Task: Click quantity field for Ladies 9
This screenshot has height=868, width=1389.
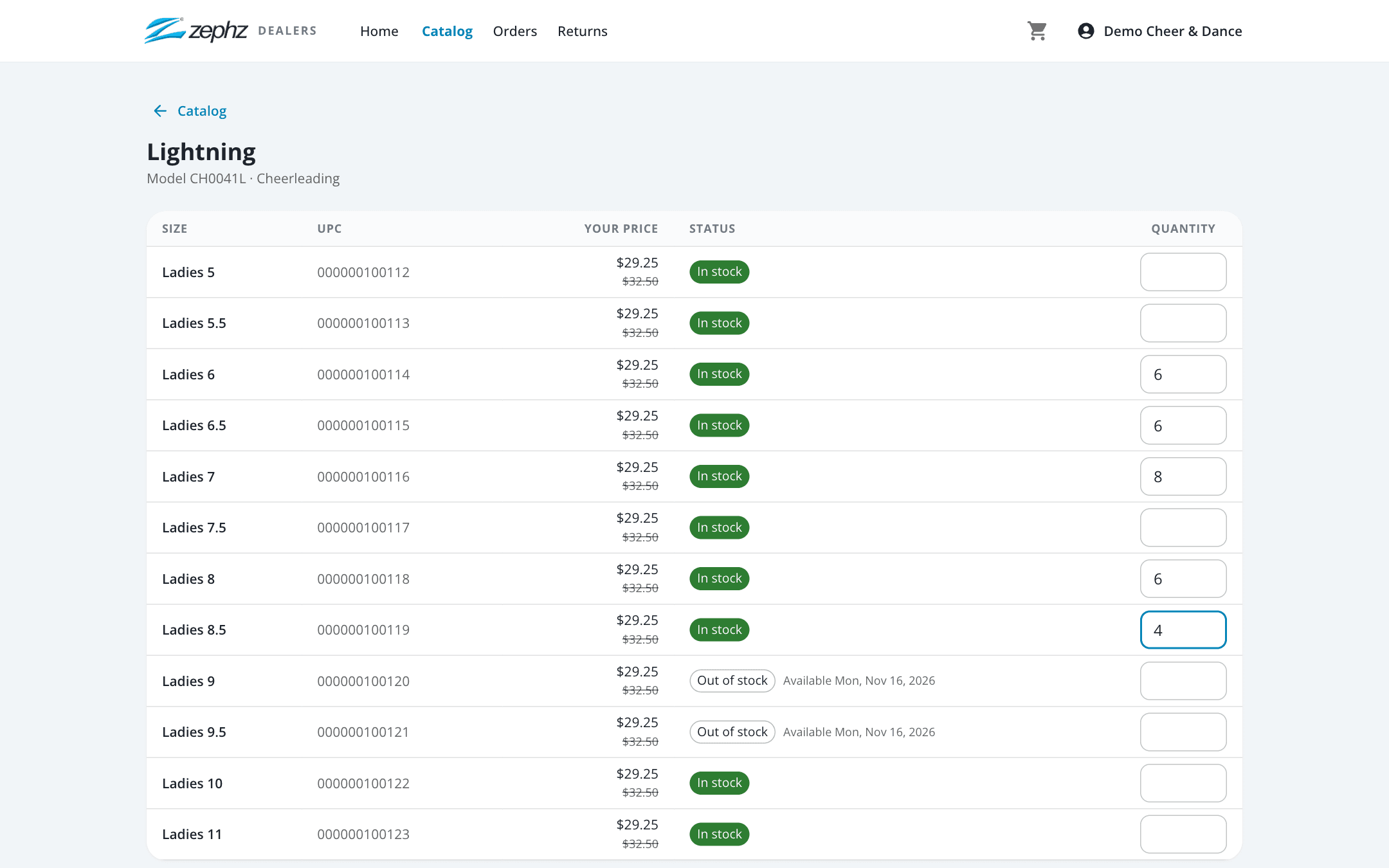Action: tap(1183, 681)
